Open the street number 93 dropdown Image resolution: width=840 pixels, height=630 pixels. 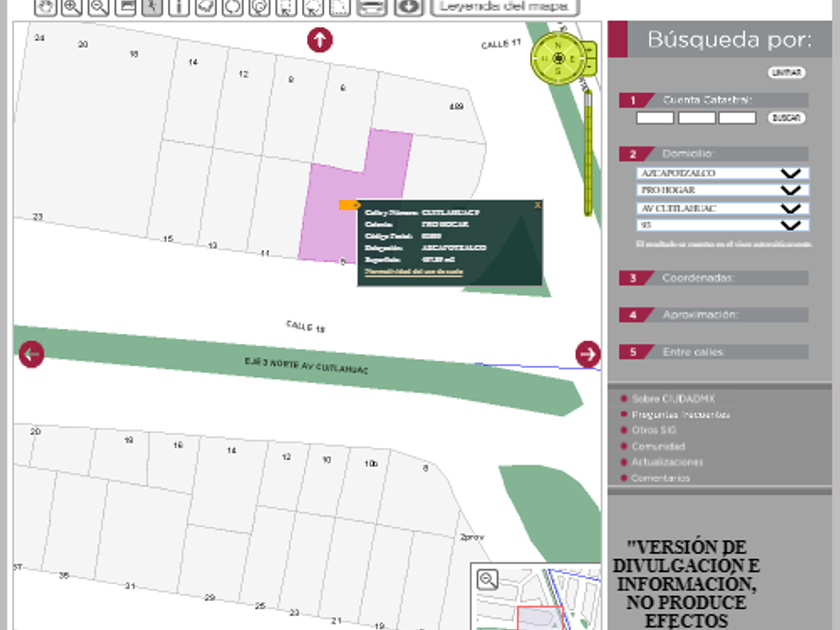(x=723, y=225)
